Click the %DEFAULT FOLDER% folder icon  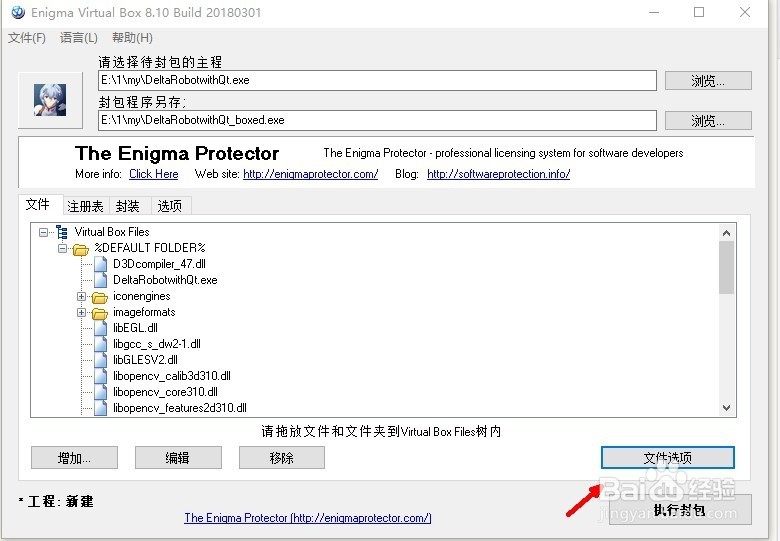81,248
